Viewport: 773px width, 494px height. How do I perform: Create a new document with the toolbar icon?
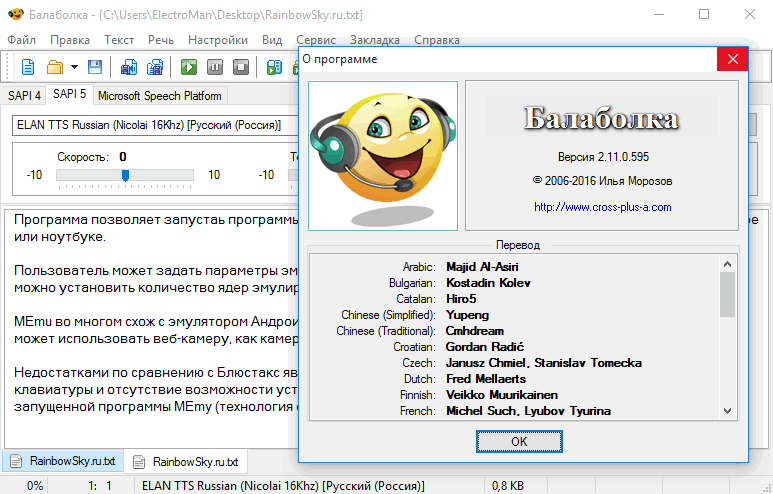click(28, 67)
